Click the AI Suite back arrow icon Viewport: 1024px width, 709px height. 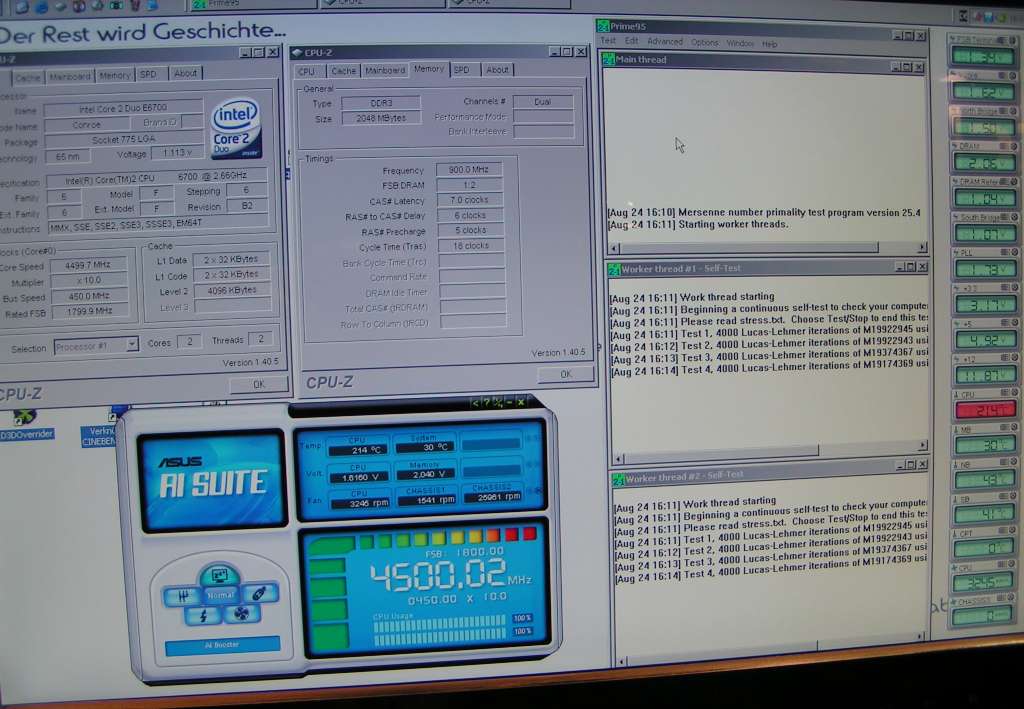pos(475,403)
